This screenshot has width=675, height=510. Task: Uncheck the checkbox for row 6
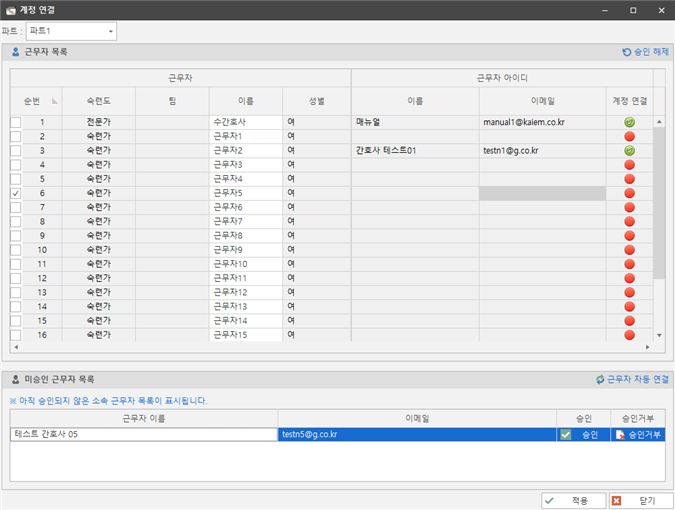click(15, 192)
